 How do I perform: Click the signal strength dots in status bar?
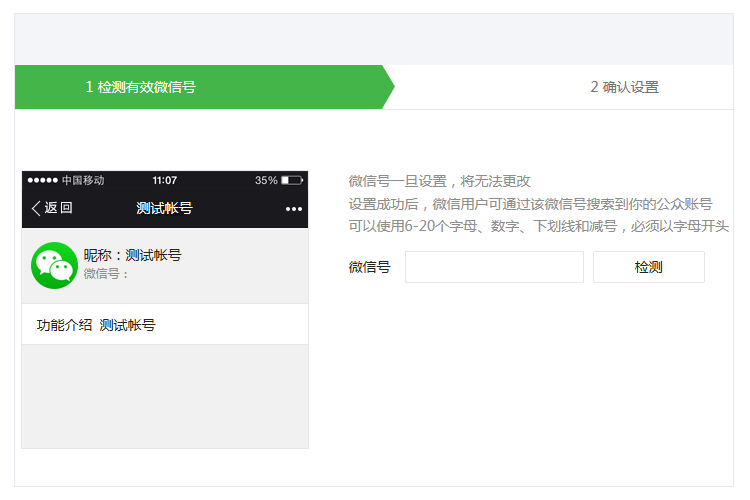pos(42,180)
